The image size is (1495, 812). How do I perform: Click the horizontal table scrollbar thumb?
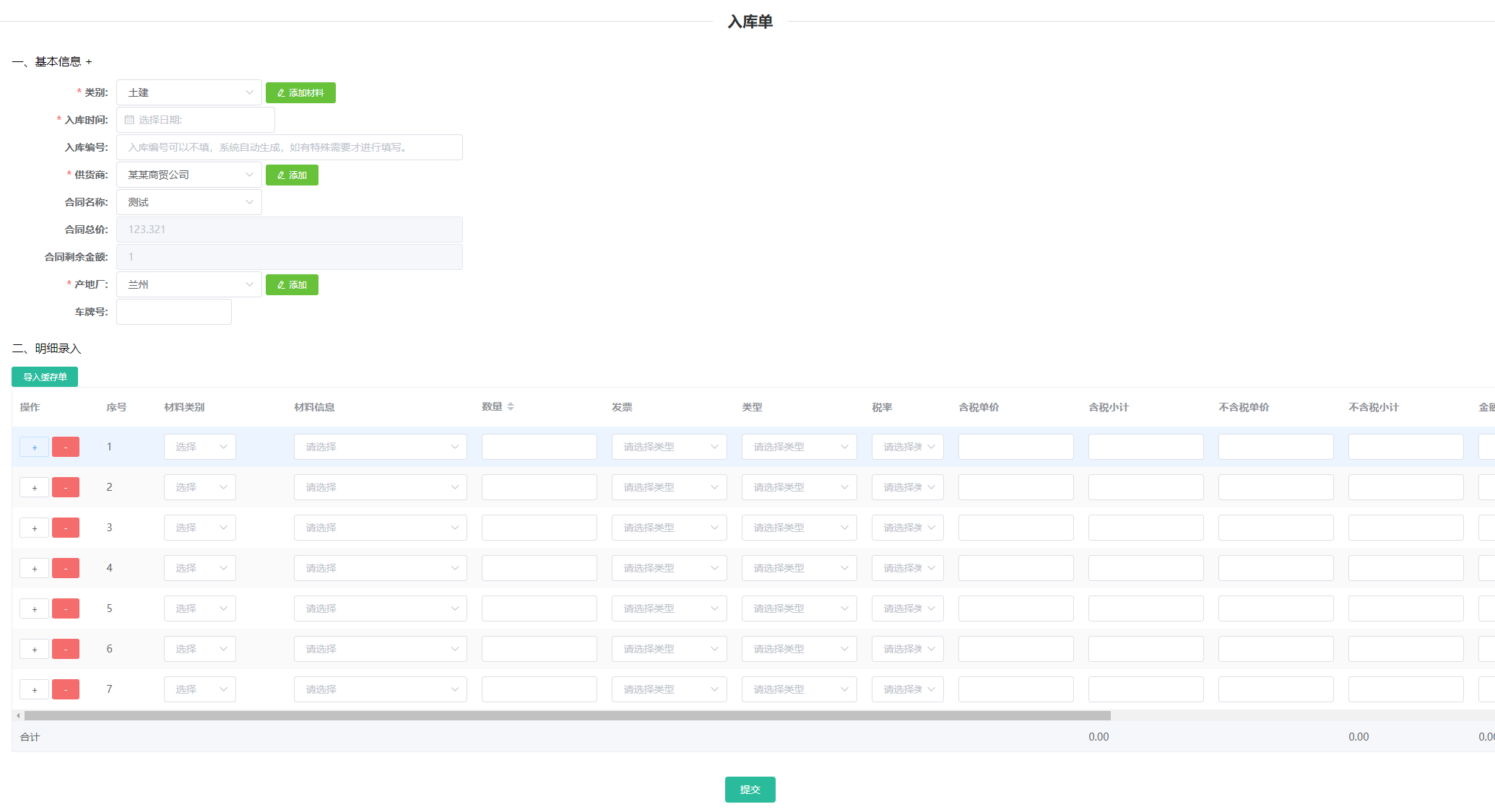(568, 716)
